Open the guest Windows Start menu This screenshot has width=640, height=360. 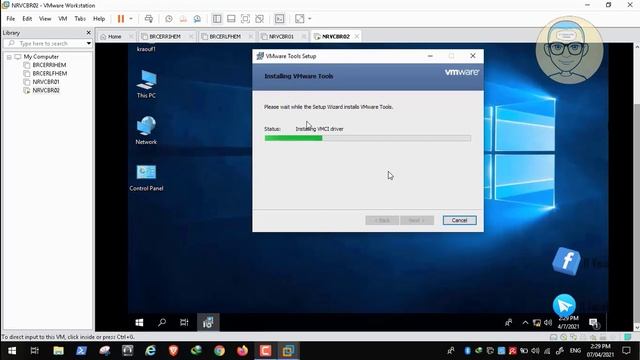click(x=139, y=322)
